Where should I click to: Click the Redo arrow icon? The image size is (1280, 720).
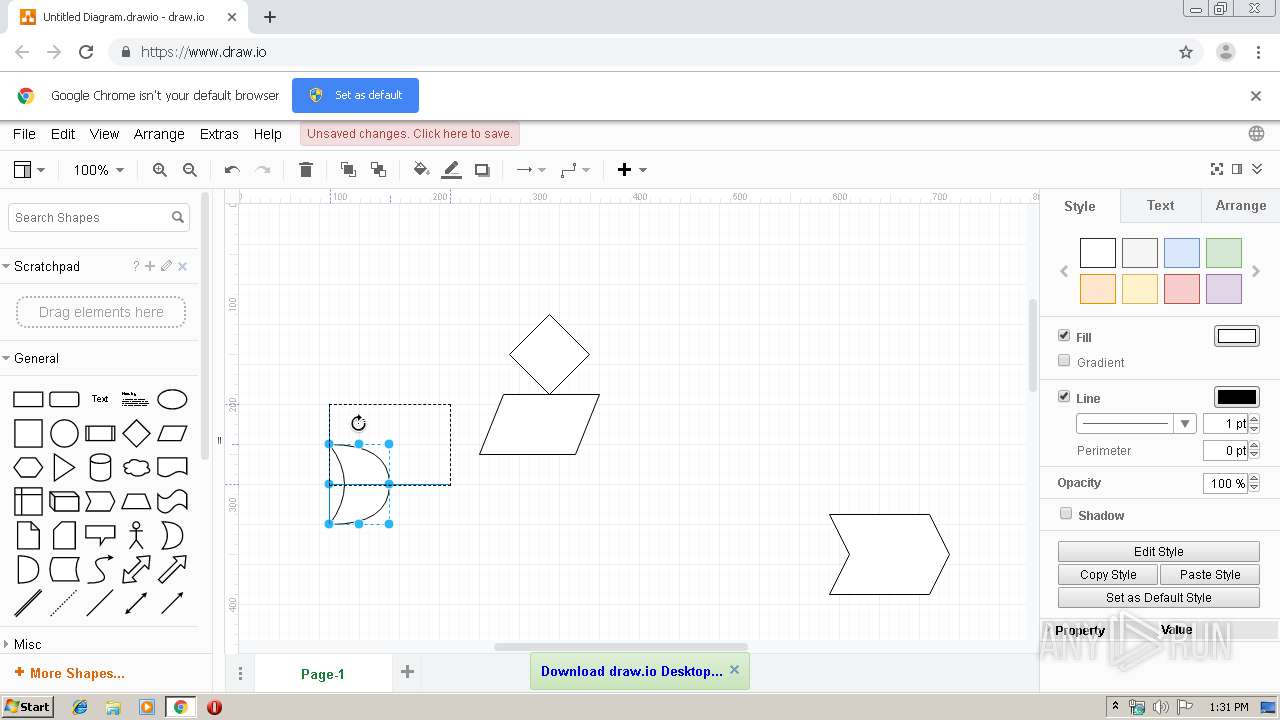(263, 170)
